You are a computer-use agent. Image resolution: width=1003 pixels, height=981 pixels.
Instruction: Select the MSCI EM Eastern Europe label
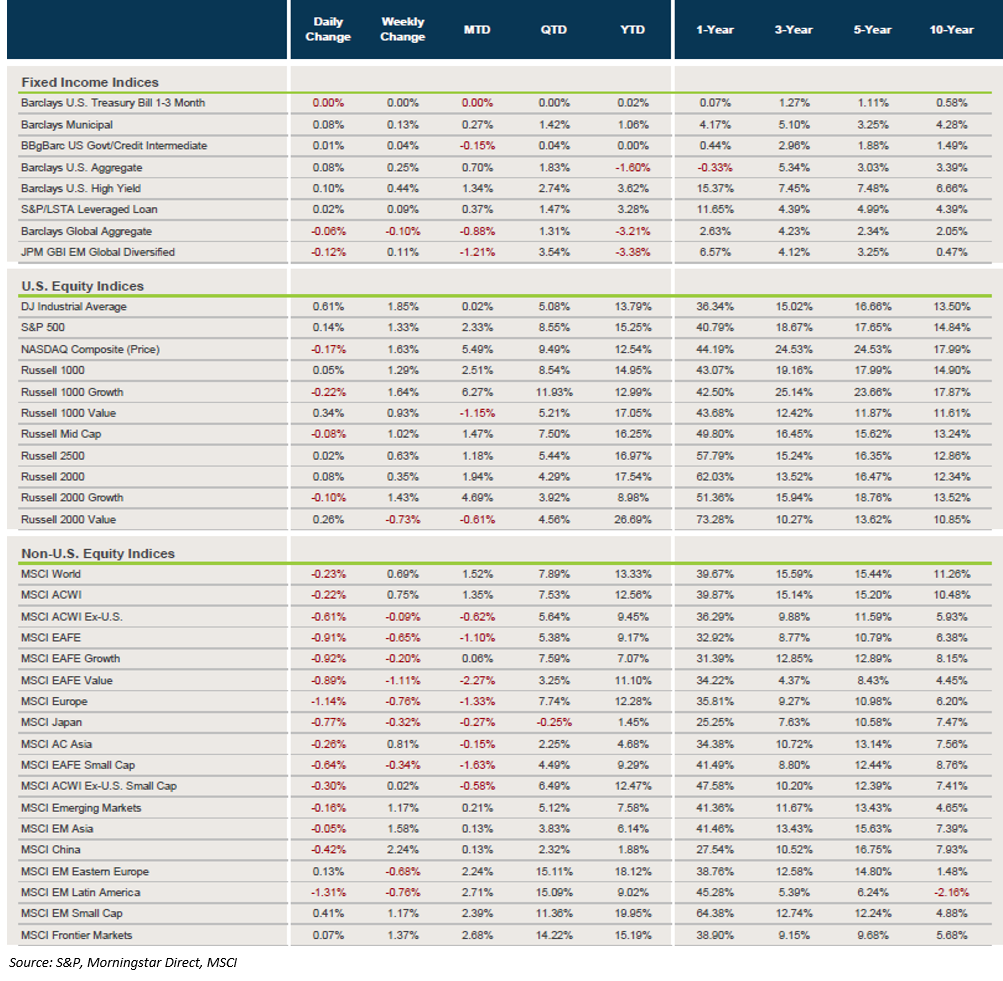[84, 872]
